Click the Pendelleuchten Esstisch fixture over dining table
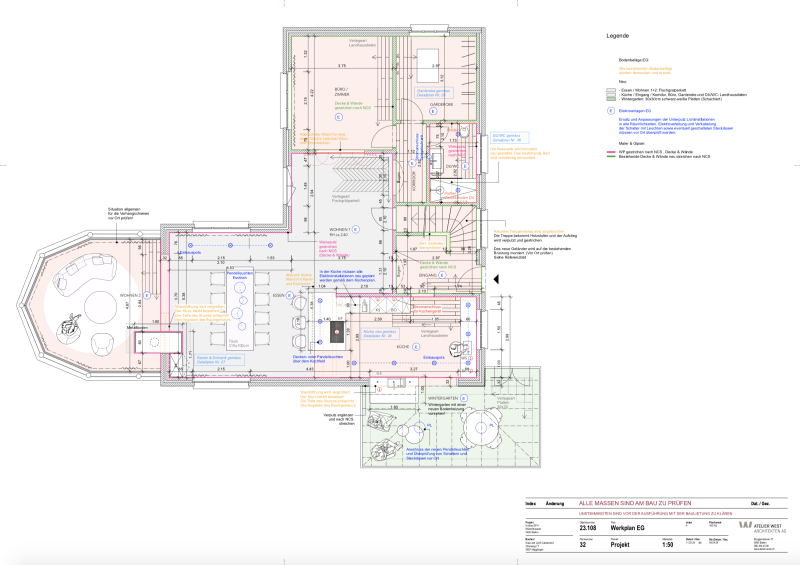 pos(239,288)
